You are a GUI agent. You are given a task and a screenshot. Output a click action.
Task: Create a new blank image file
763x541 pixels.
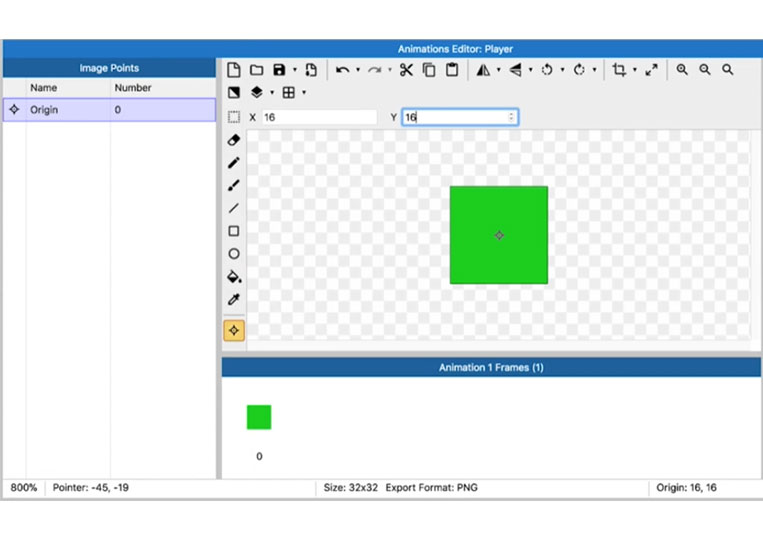[x=234, y=70]
